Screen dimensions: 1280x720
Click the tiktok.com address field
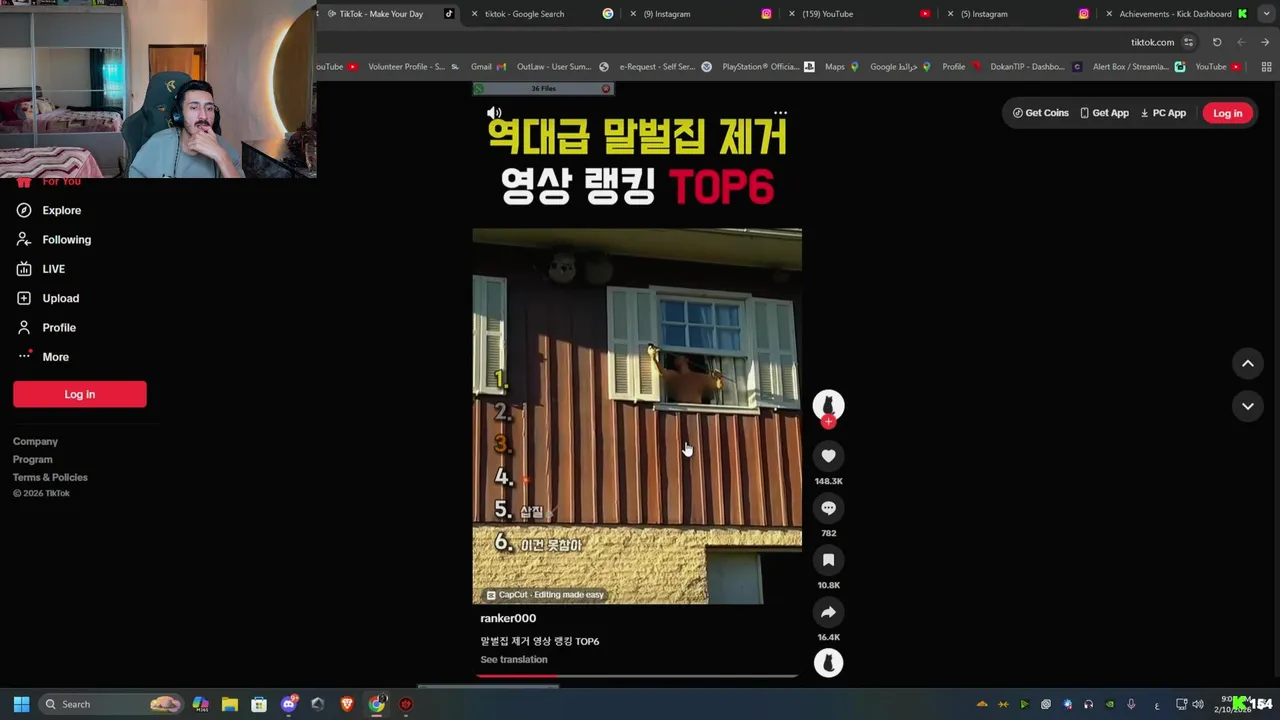tap(1152, 42)
